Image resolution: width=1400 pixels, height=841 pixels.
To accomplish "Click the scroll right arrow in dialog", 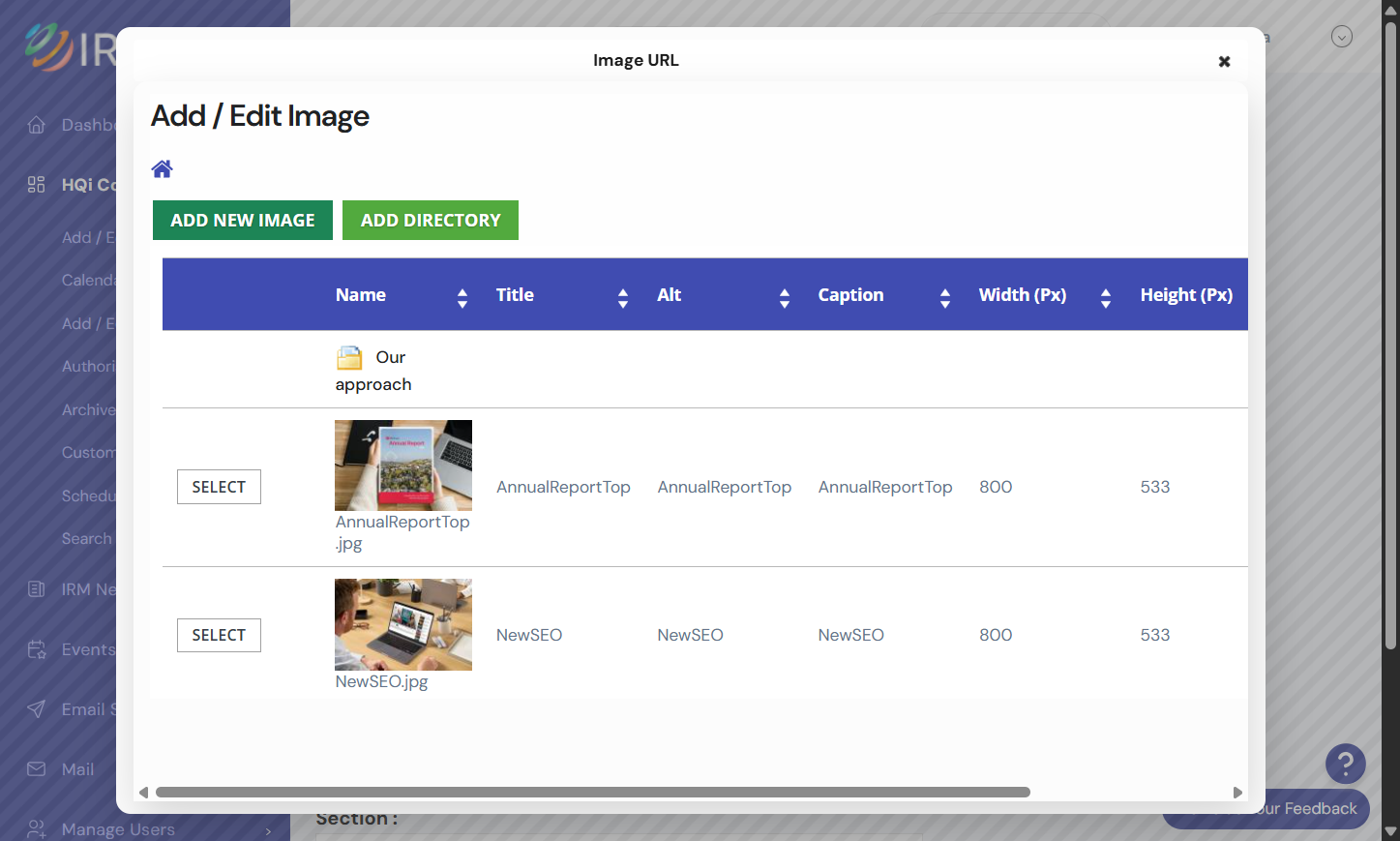I will point(1237,793).
